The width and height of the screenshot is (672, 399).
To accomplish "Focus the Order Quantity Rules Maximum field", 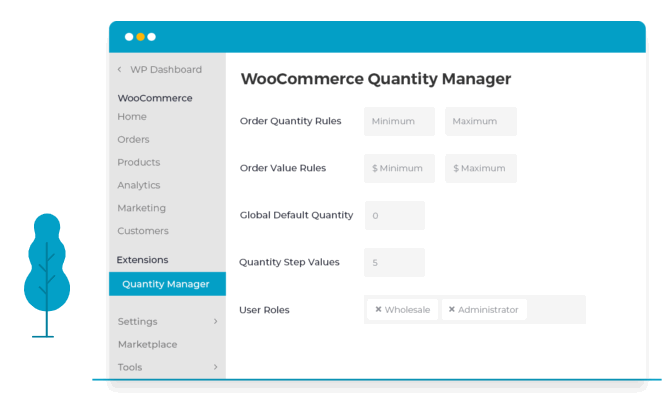I will tap(481, 121).
